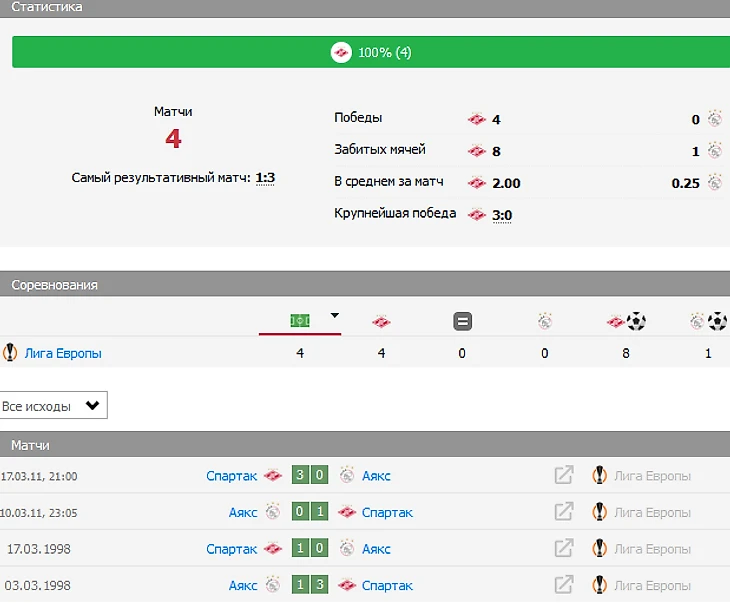
Task: Sort by Spartak wins column icon
Action: point(381,322)
